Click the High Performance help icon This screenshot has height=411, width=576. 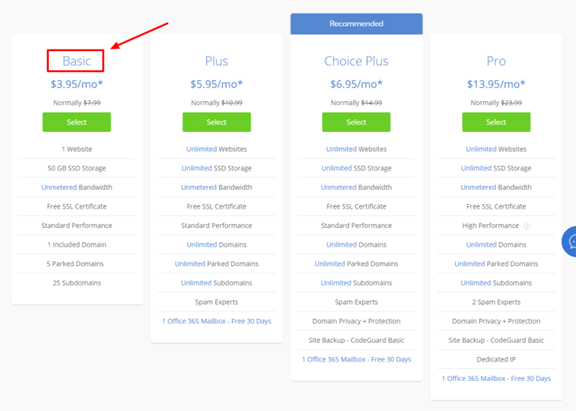(526, 226)
